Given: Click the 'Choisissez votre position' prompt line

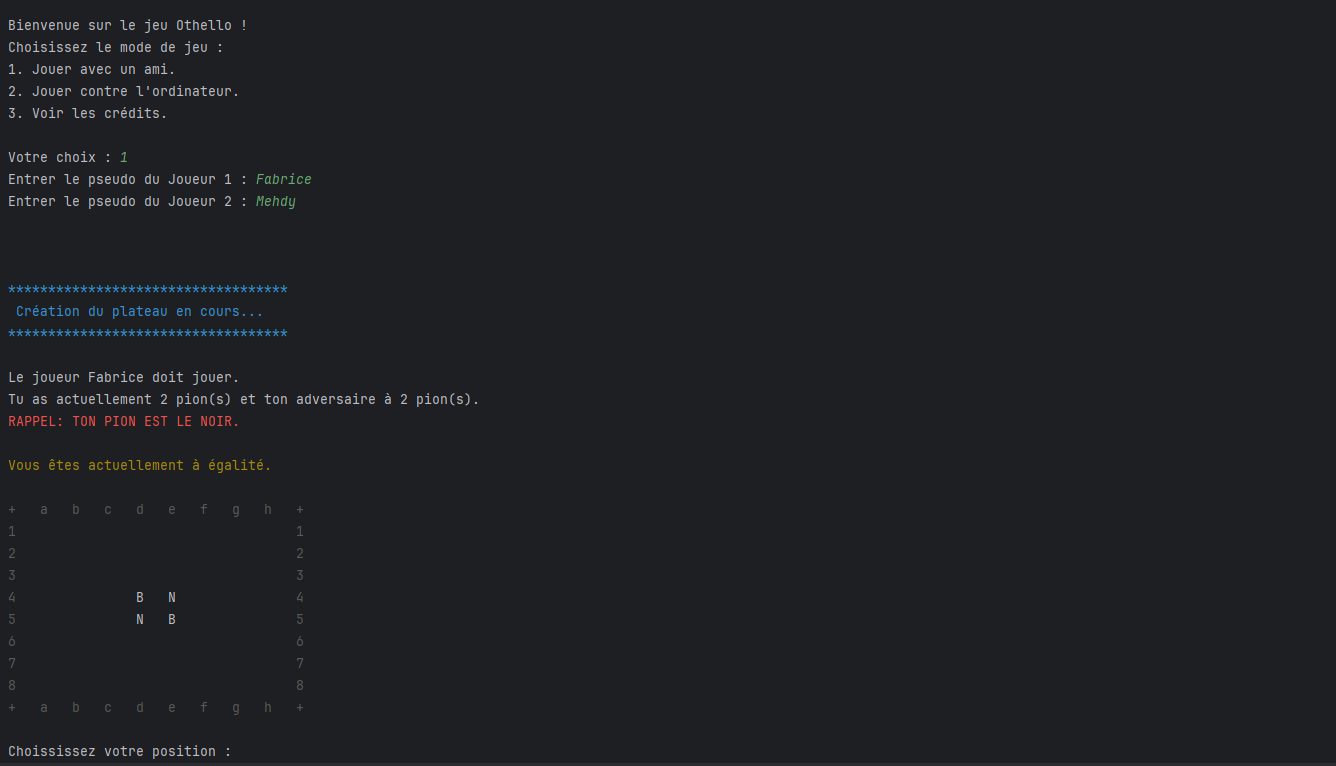Looking at the screenshot, I should (x=119, y=751).
